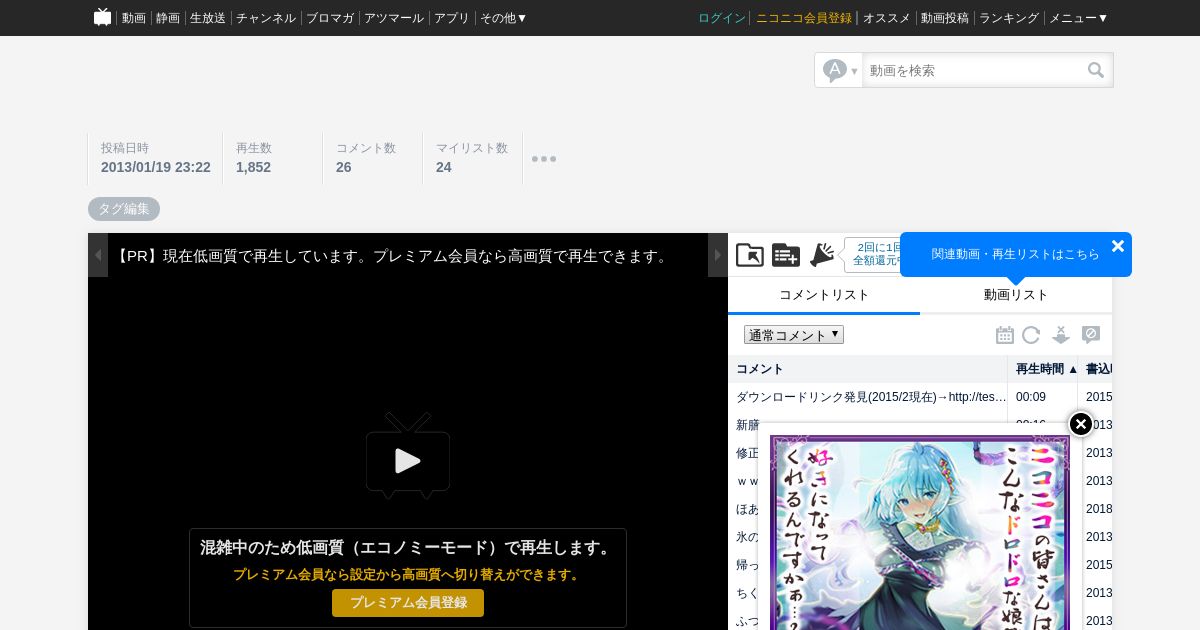Open アツマール in top bar
Image resolution: width=1200 pixels, height=630 pixels.
(x=394, y=18)
